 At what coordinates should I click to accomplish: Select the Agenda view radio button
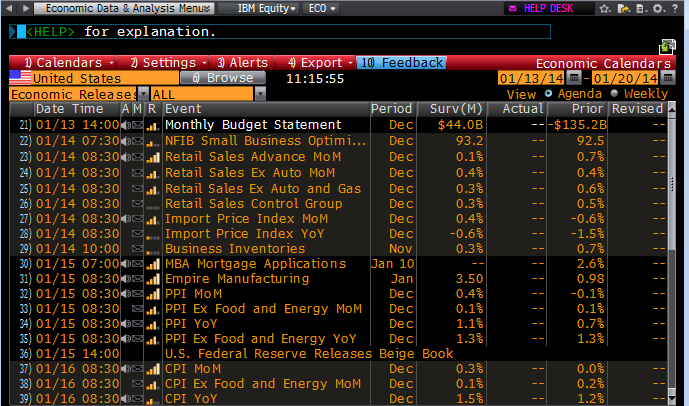pyautogui.click(x=548, y=94)
